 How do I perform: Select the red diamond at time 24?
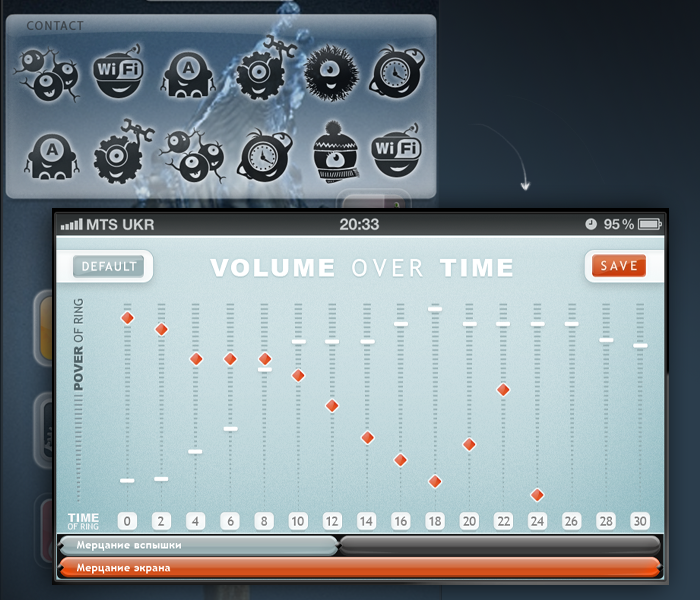[x=537, y=495]
